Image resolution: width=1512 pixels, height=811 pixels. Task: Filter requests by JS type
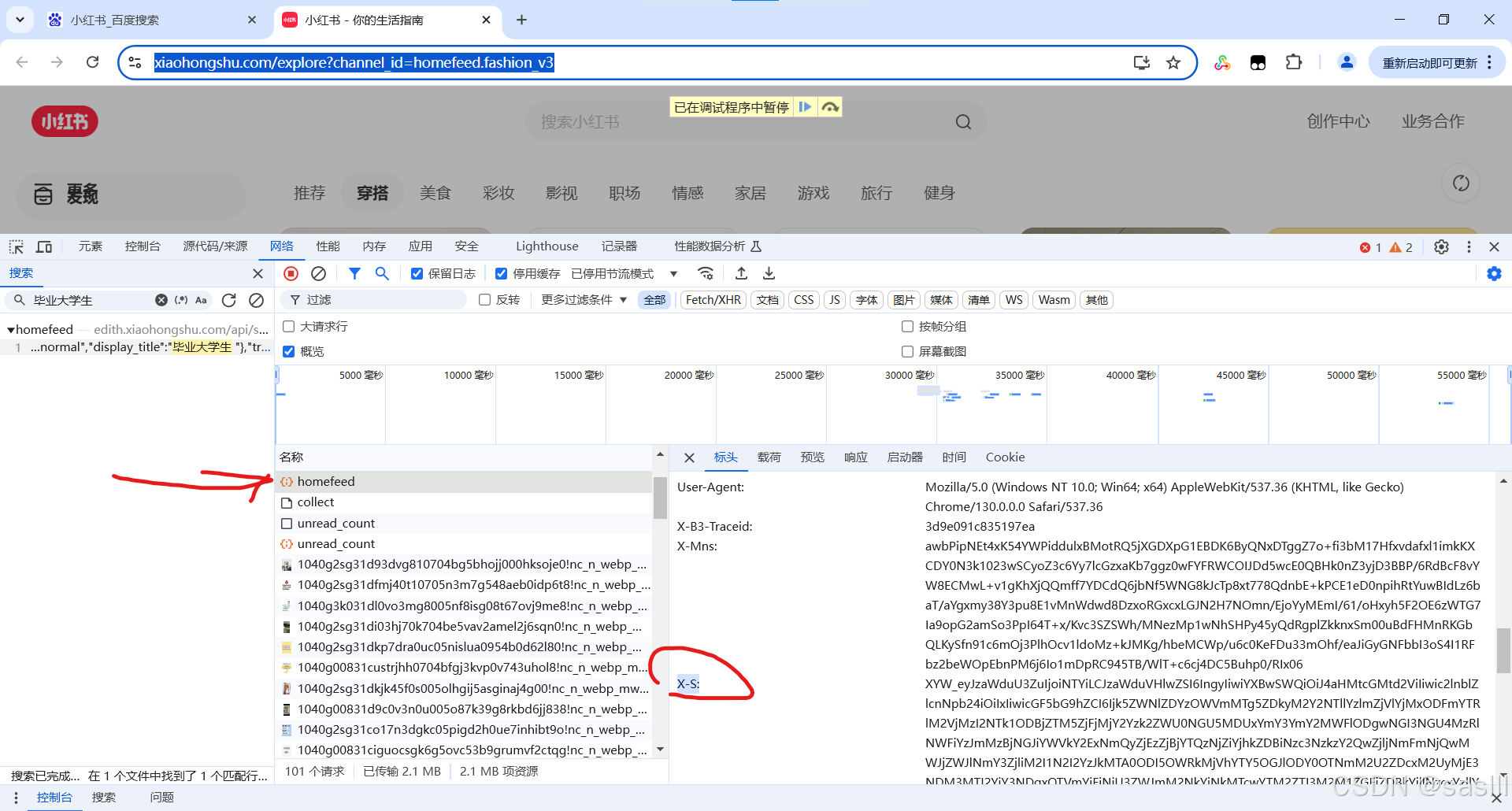coord(834,300)
